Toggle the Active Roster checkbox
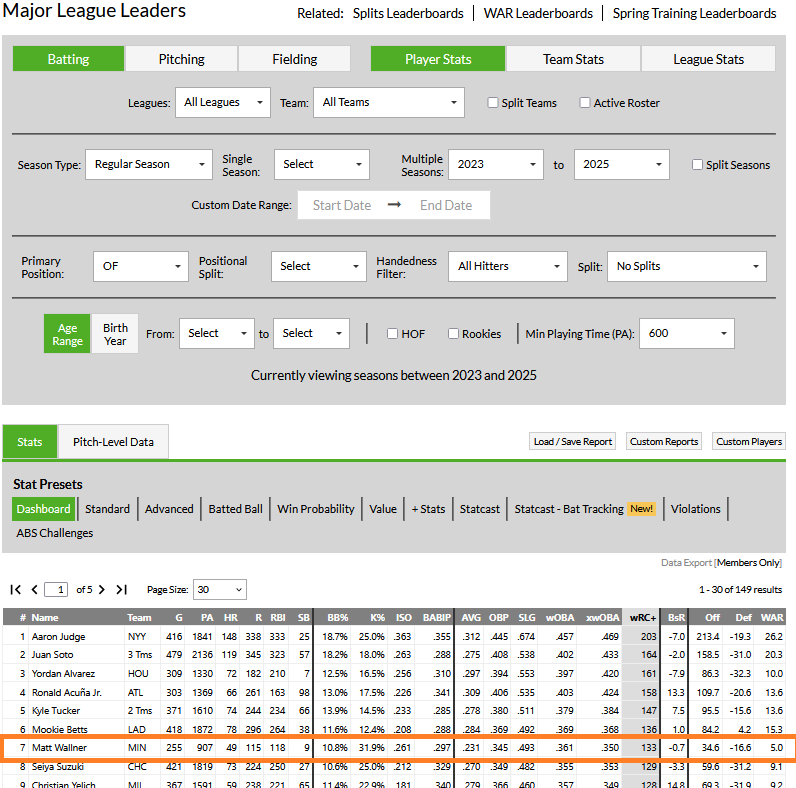Image resolution: width=796 pixels, height=788 pixels. coord(585,103)
